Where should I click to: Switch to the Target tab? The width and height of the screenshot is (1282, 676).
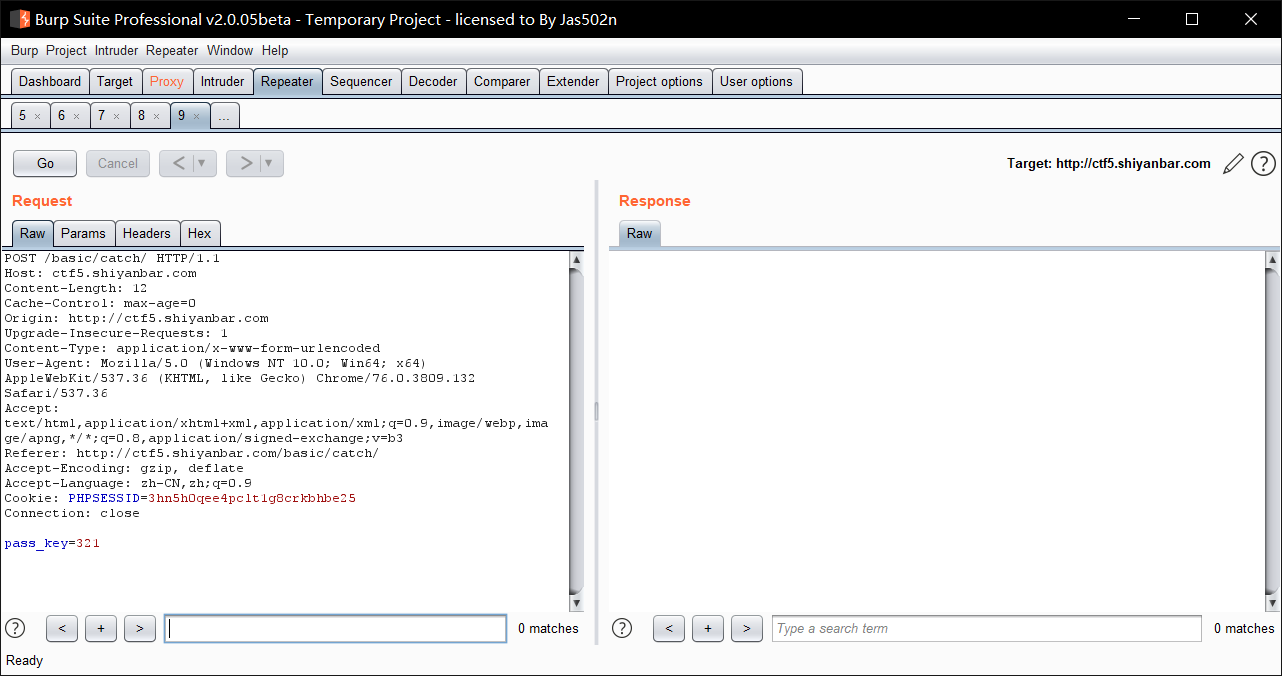coord(115,82)
